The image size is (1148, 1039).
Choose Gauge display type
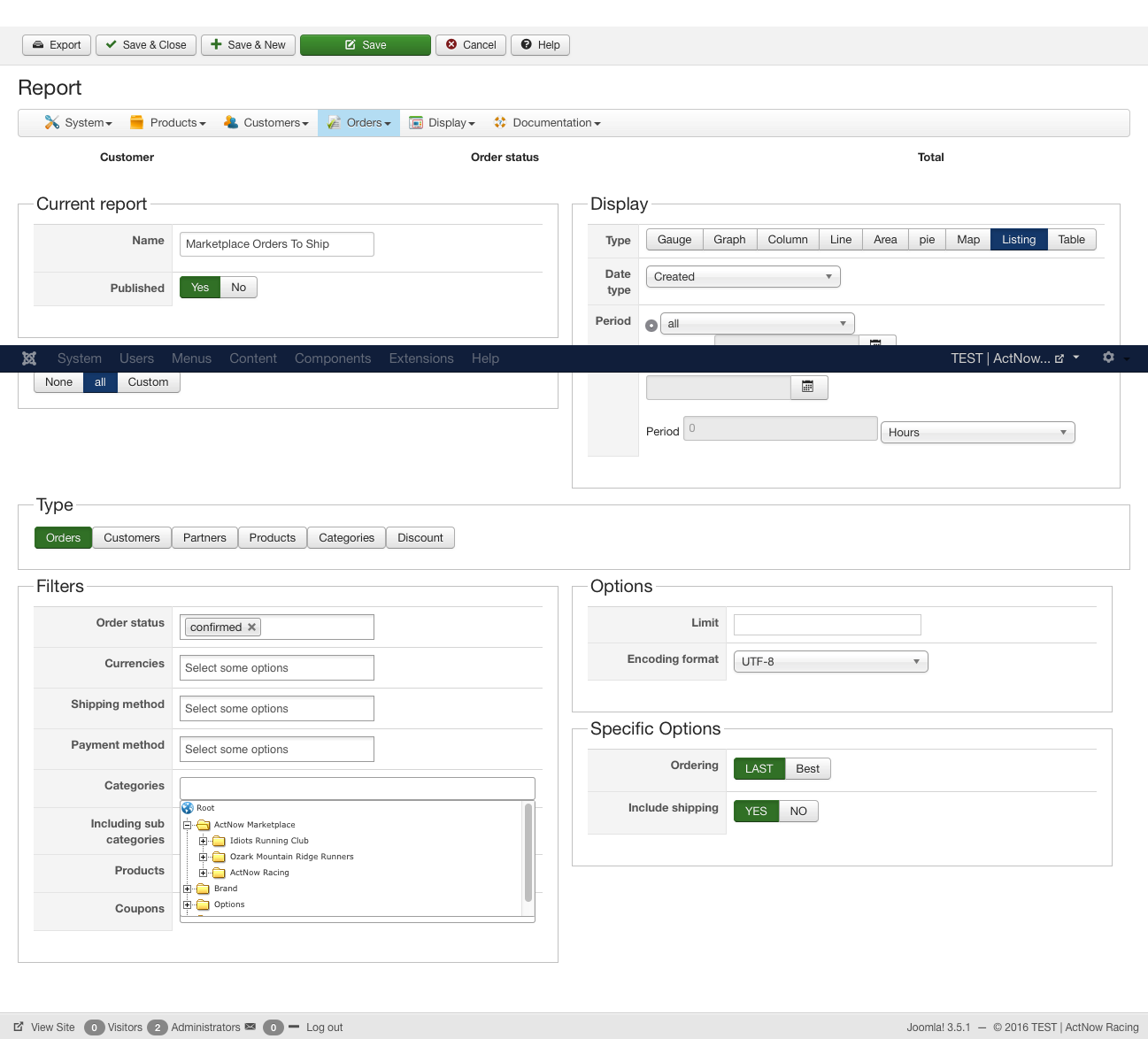(674, 240)
